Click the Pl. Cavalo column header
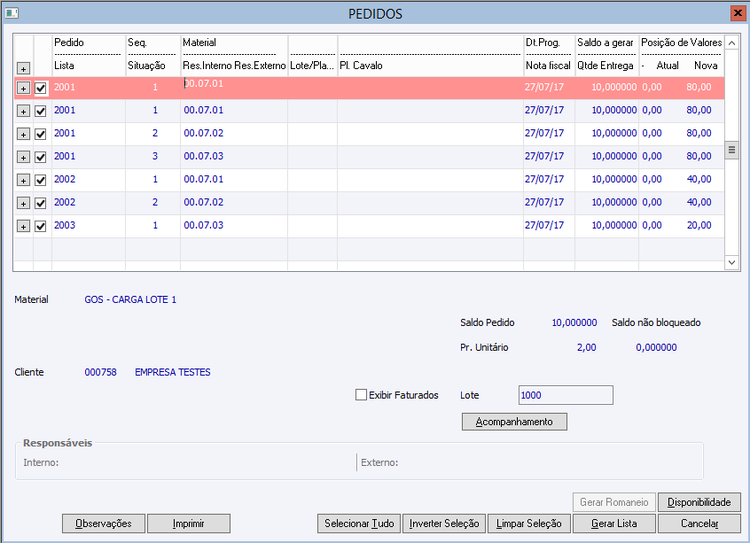 click(x=361, y=66)
